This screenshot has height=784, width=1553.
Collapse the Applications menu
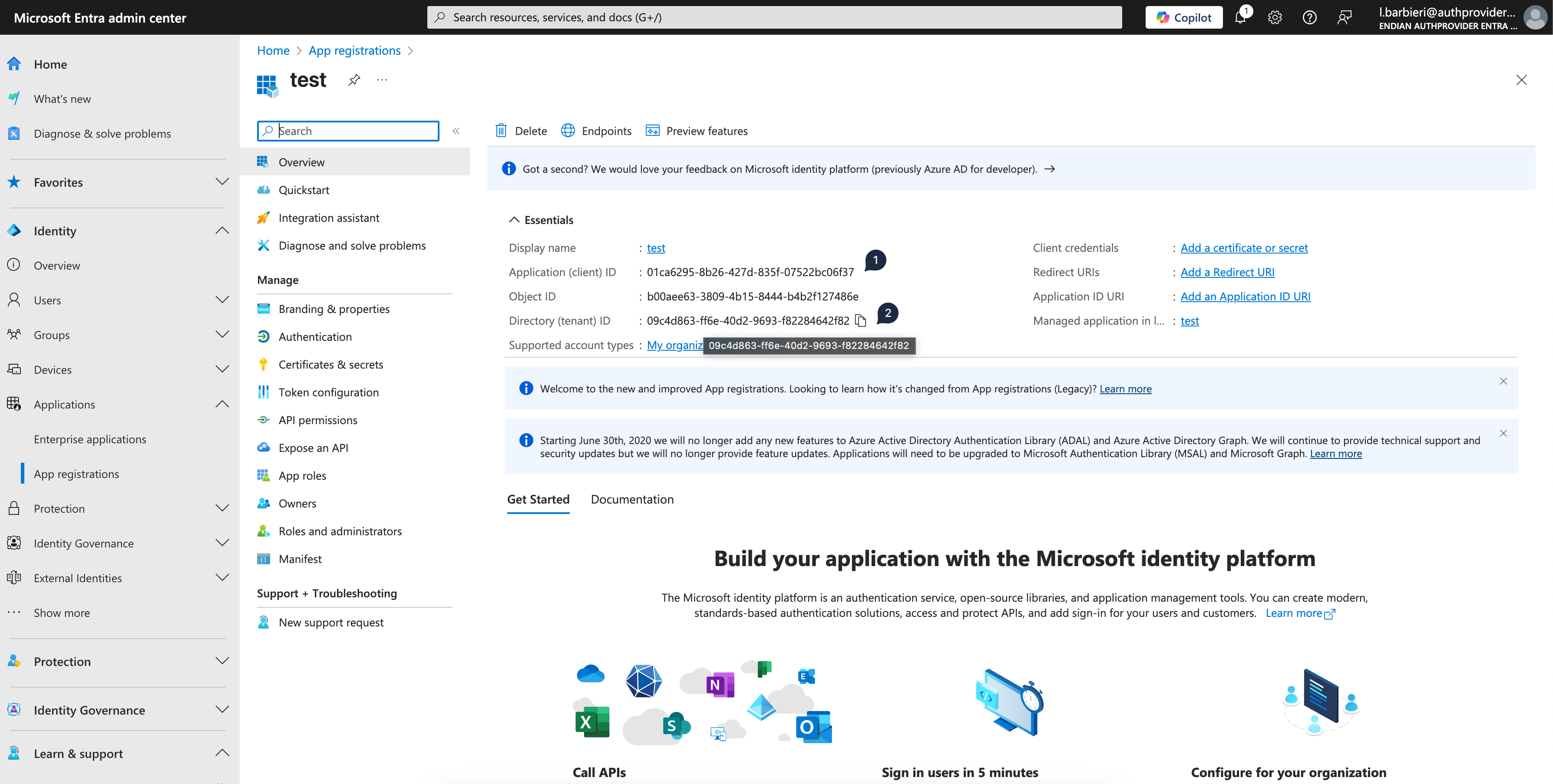[x=222, y=404]
